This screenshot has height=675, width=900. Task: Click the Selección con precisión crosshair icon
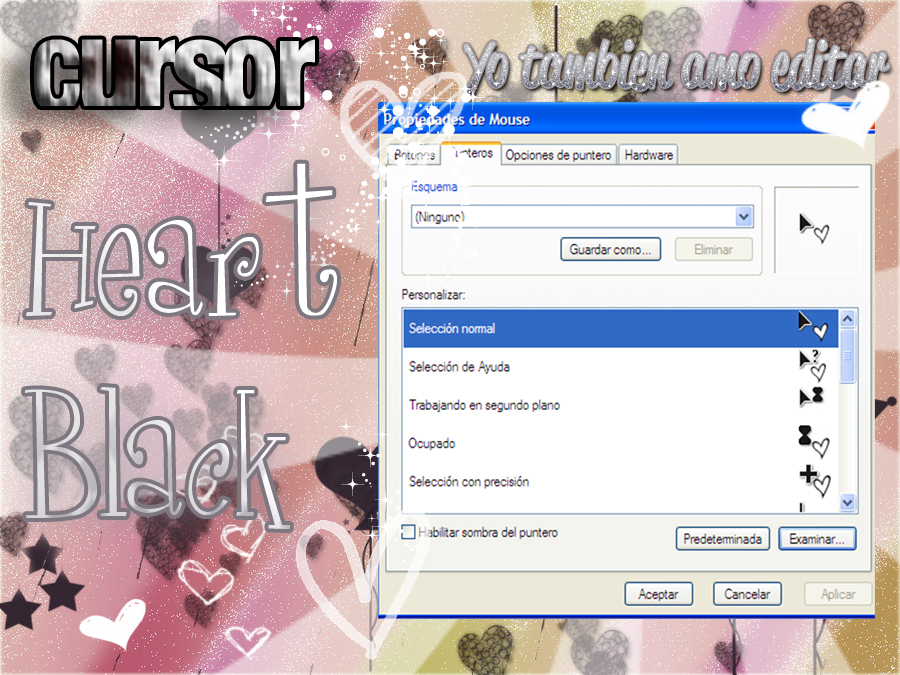(x=814, y=478)
